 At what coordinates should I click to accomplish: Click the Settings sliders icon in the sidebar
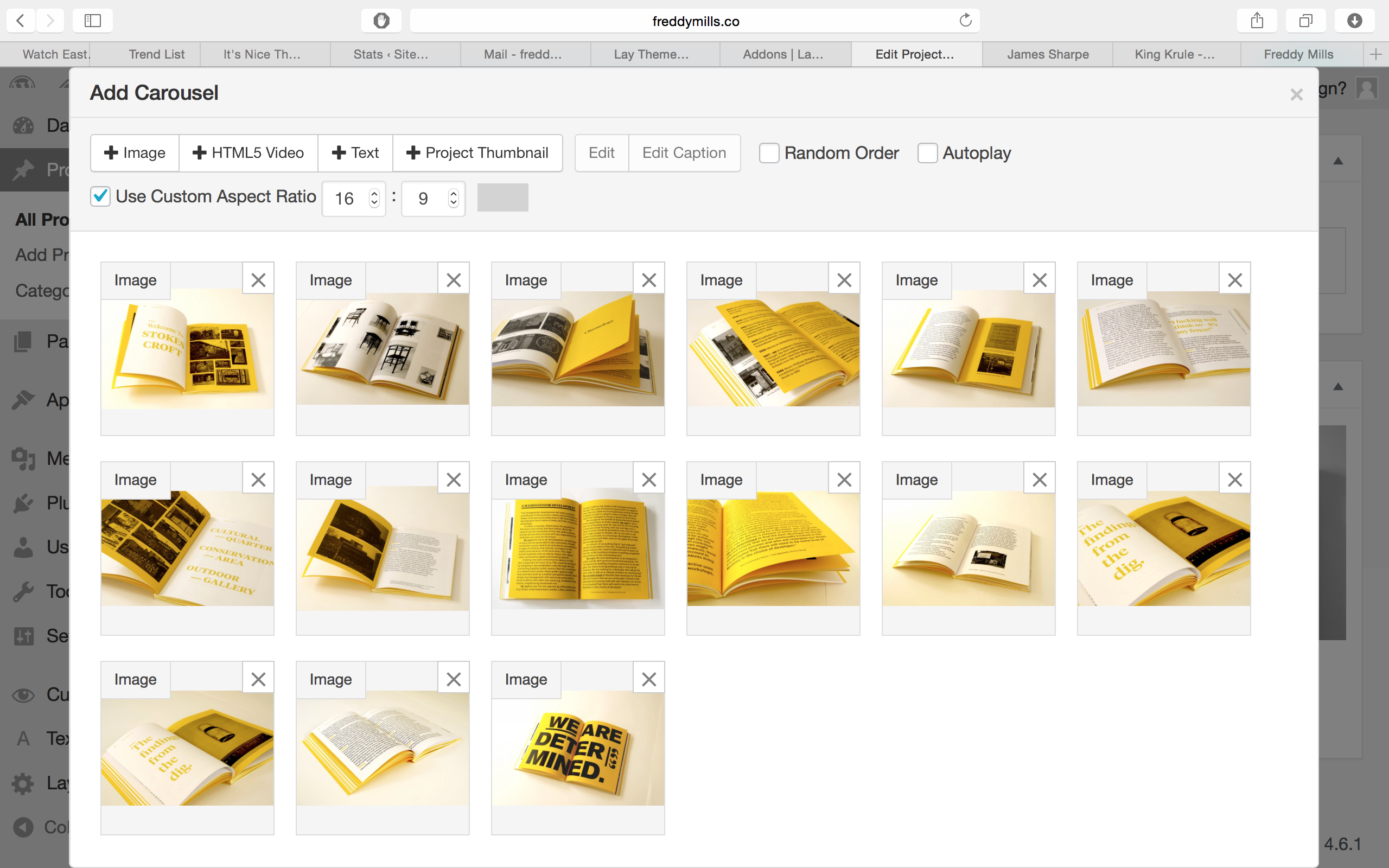pyautogui.click(x=23, y=636)
